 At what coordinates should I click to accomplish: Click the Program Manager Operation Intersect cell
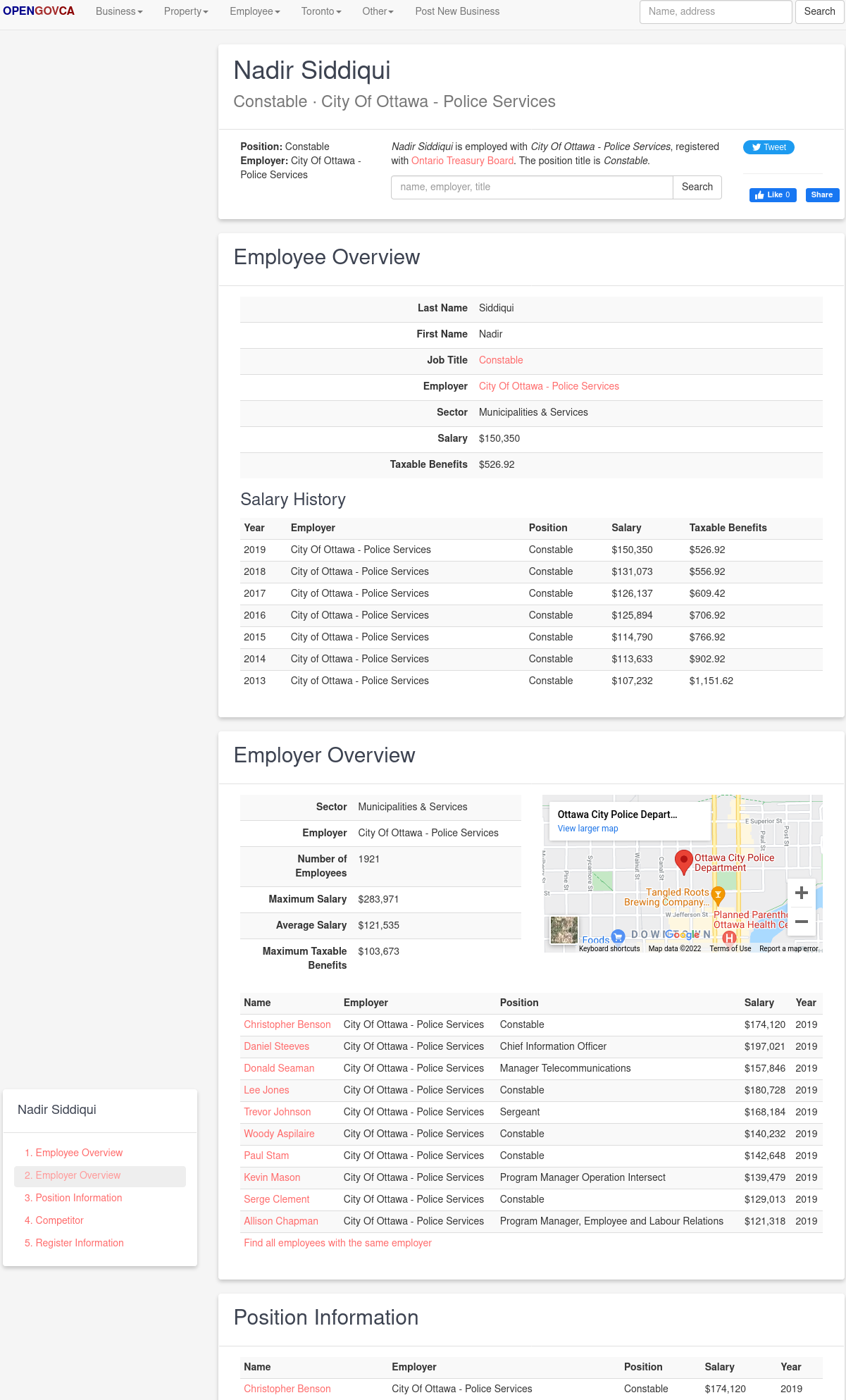pyautogui.click(x=583, y=1177)
